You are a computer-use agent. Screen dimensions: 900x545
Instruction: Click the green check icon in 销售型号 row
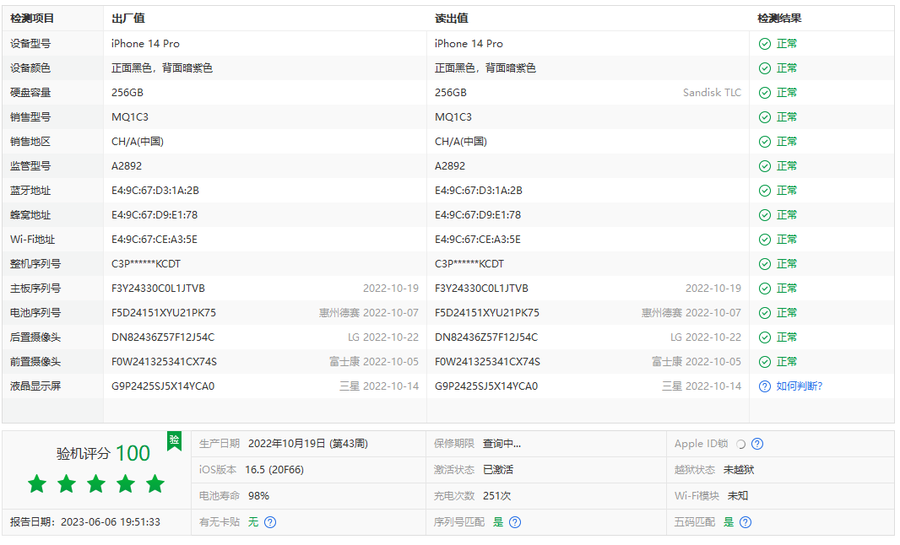(x=765, y=117)
